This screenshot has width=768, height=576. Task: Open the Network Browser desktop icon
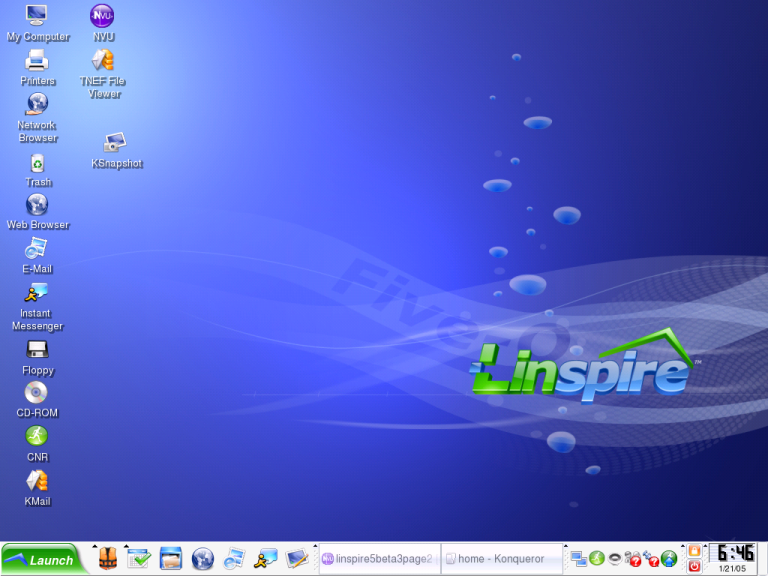(37, 104)
